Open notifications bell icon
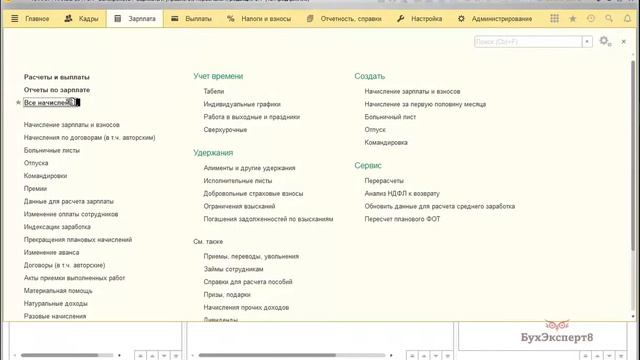Screen dimensions: 640x360 tap(627, 19)
